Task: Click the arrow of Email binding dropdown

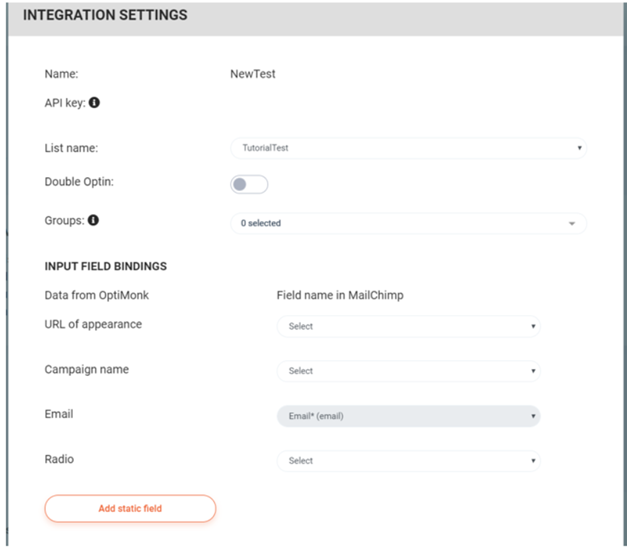Action: click(x=533, y=416)
